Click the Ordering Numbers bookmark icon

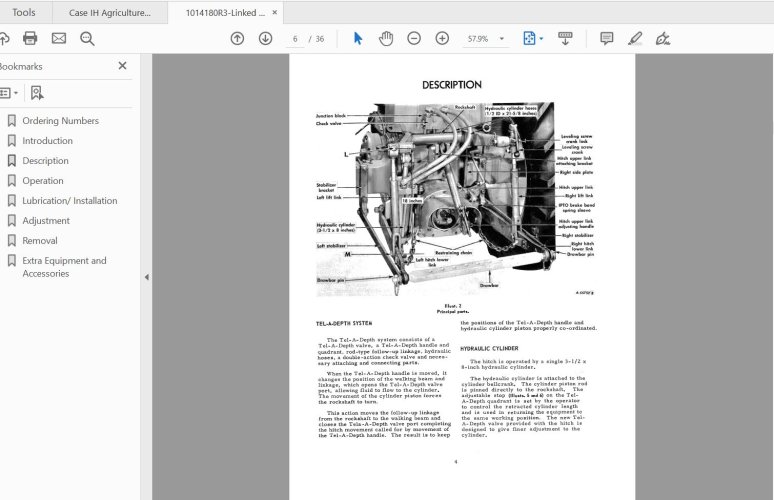[12, 121]
